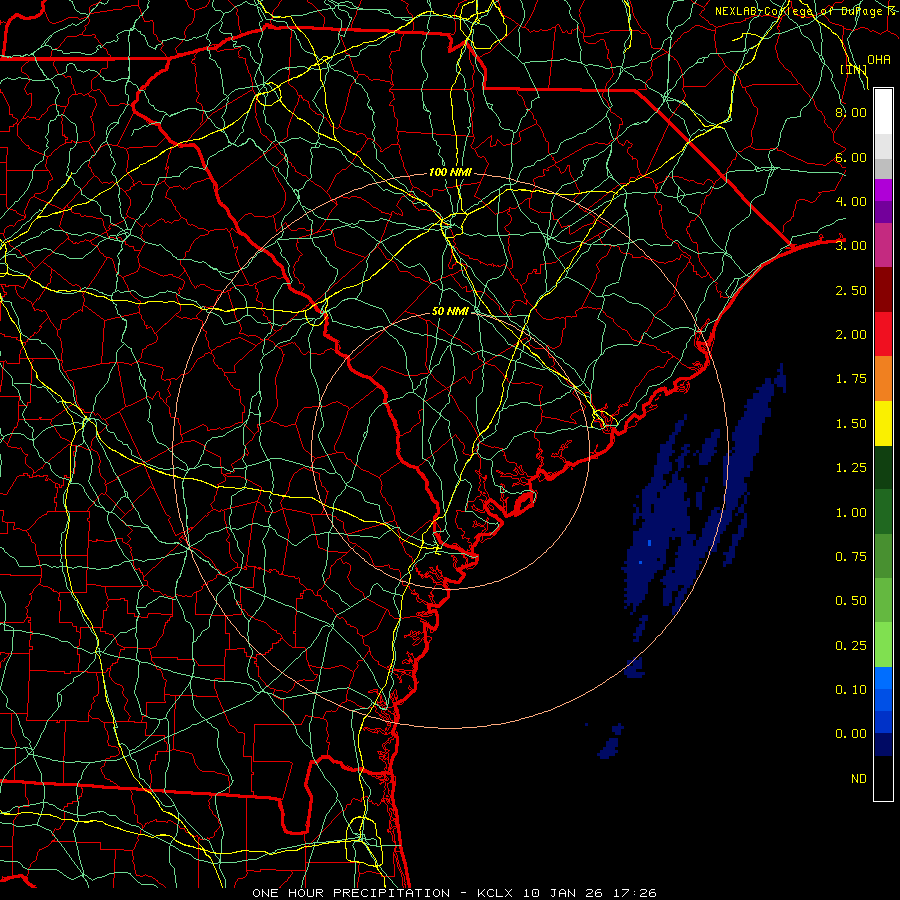Pick the darkest green swatch beside 1.25
This screenshot has height=900, width=900.
coord(883,467)
